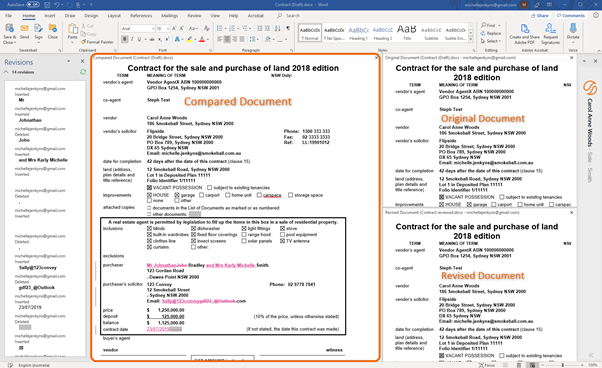The height and width of the screenshot is (368, 602).
Task: Click the Share button
Action: (540, 16)
